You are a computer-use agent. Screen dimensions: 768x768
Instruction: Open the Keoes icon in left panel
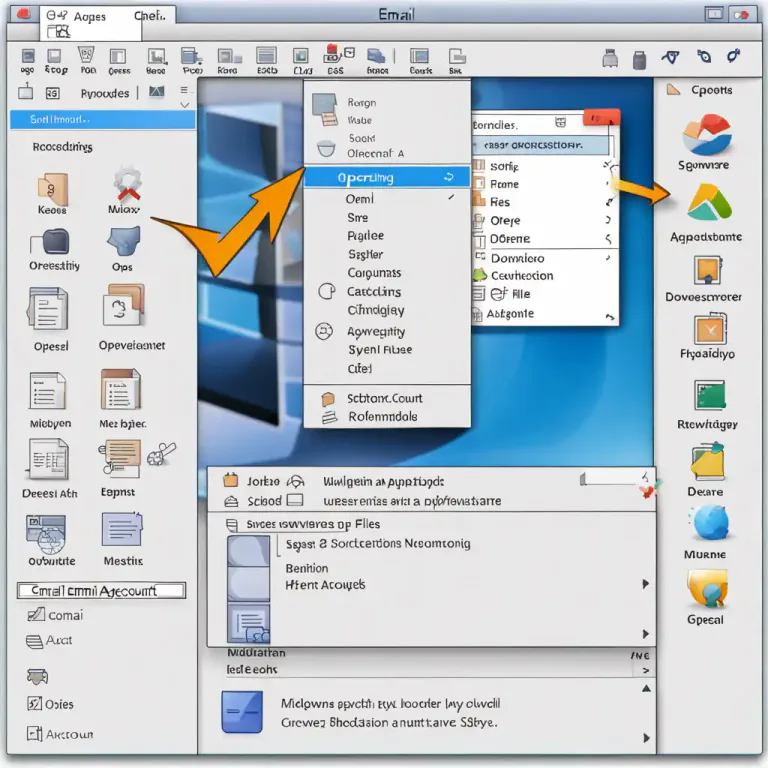click(52, 190)
